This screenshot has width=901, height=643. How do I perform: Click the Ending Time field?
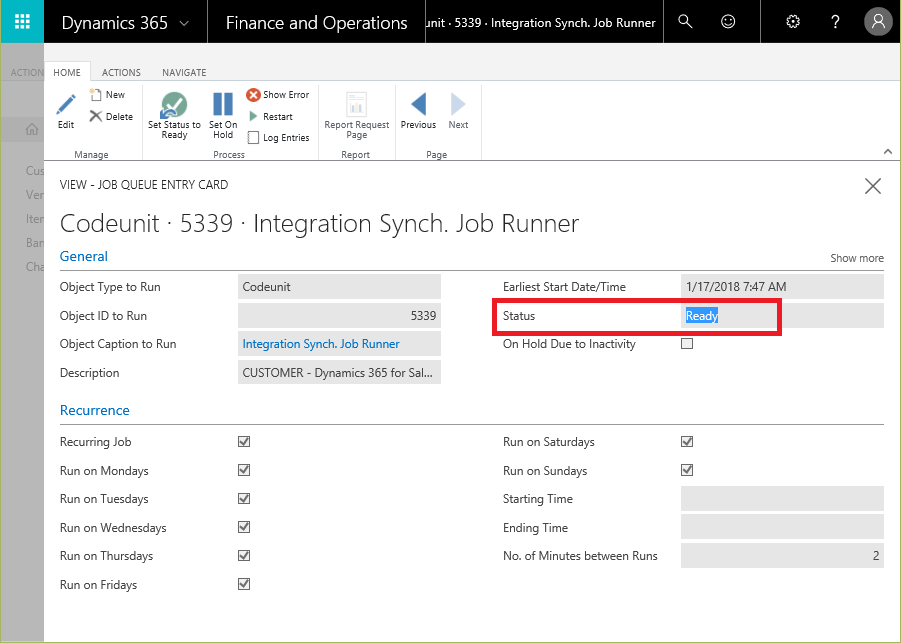click(782, 527)
